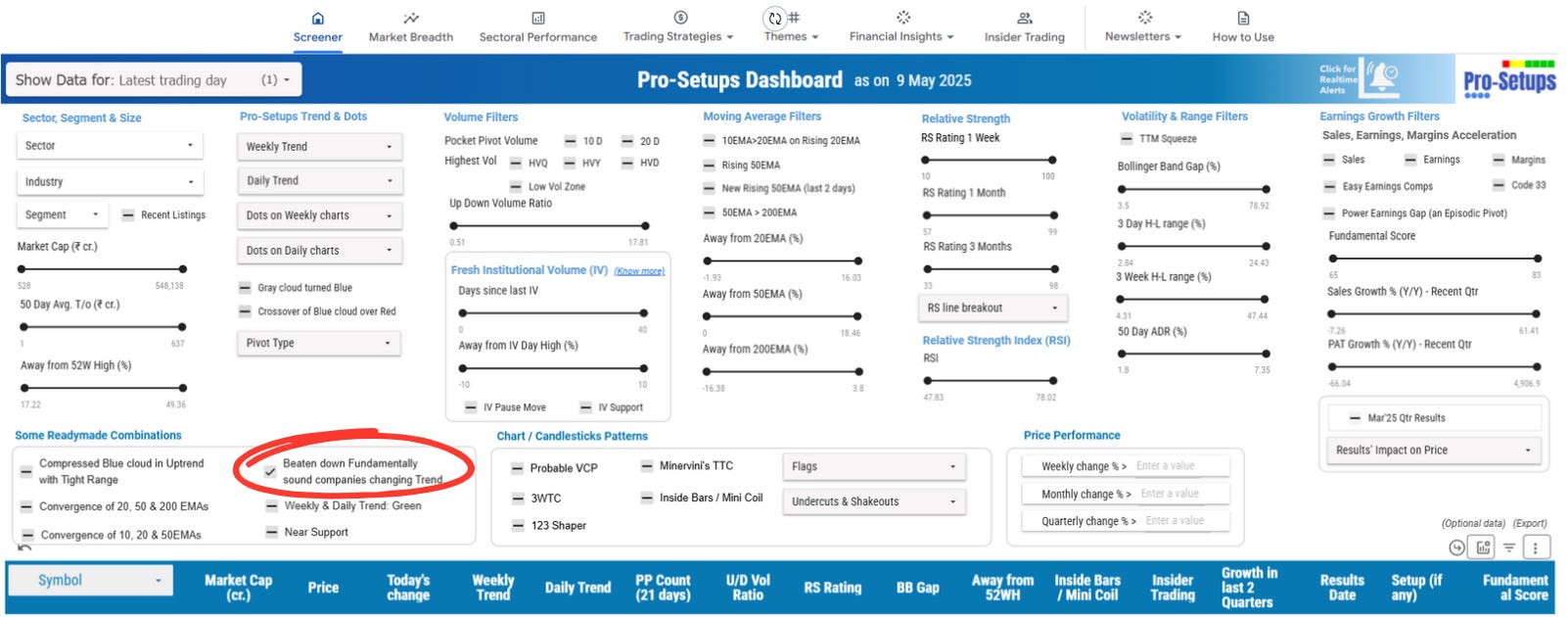
Task: Open RS line breakout dropdown
Action: [994, 308]
